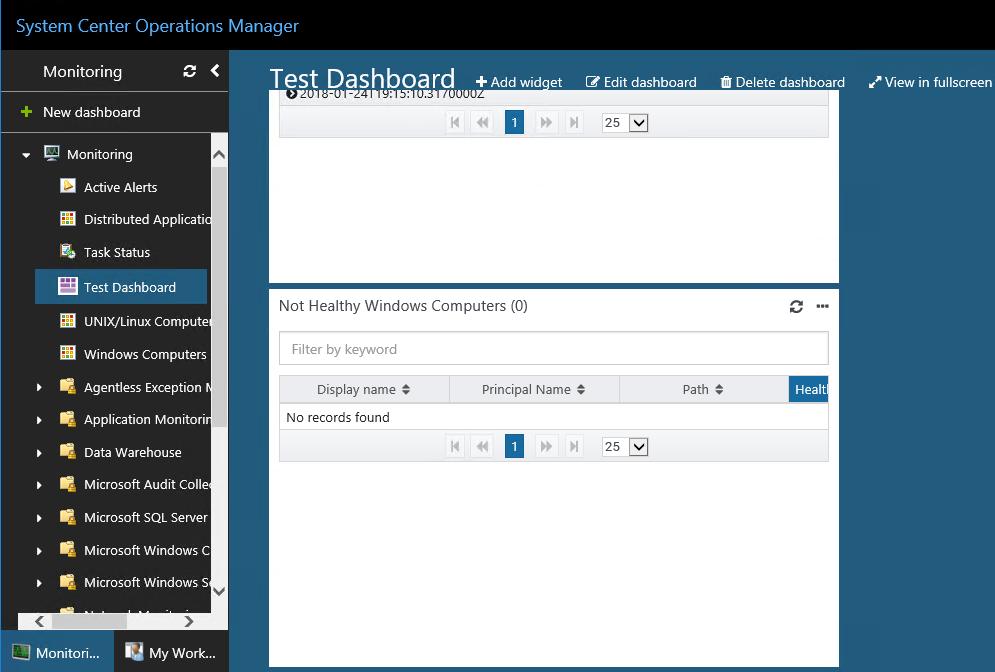This screenshot has height=672, width=995.
Task: Select page 1 in Not Healthy Computers pager
Action: pos(515,446)
